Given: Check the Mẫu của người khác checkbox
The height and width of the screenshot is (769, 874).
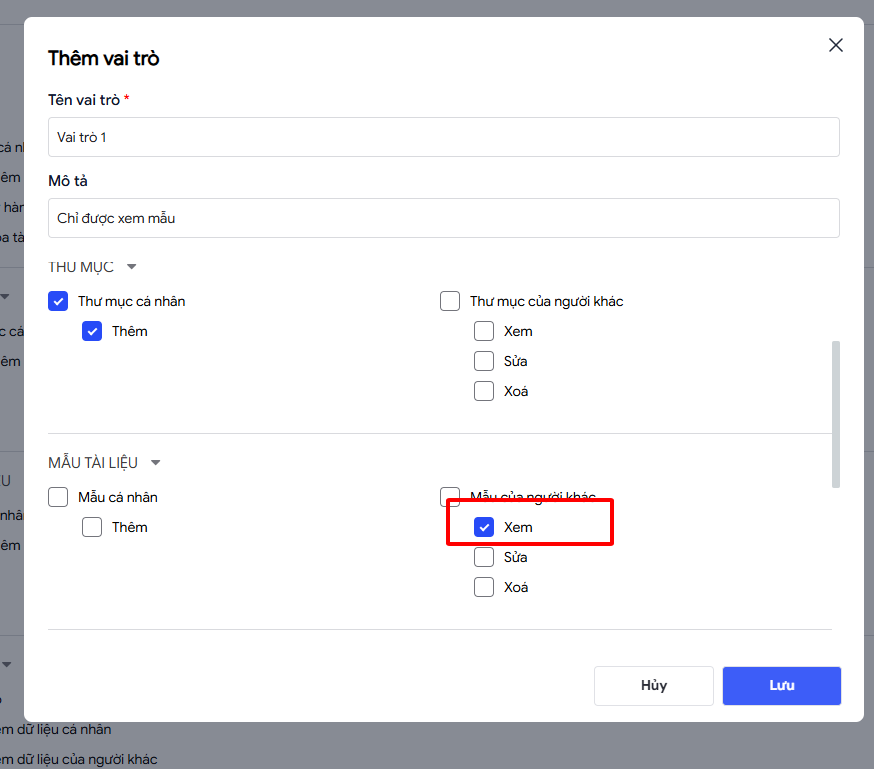Looking at the screenshot, I should (x=450, y=497).
